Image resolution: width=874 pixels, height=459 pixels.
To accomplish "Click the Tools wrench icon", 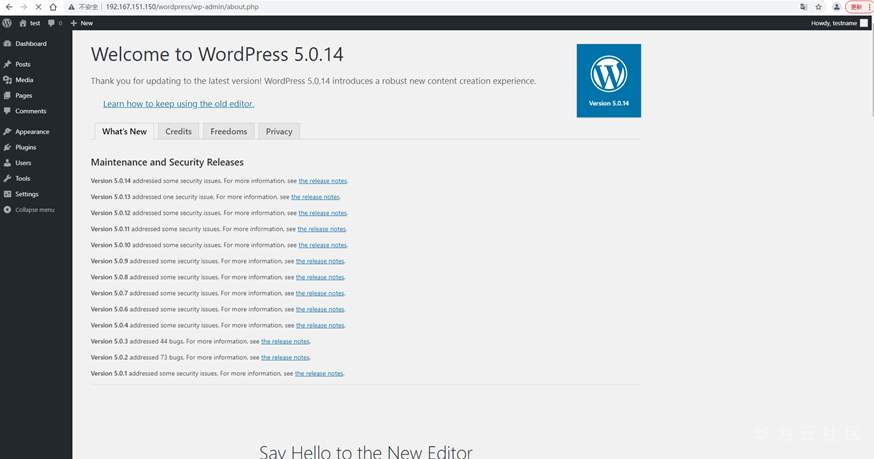I will tap(7, 178).
